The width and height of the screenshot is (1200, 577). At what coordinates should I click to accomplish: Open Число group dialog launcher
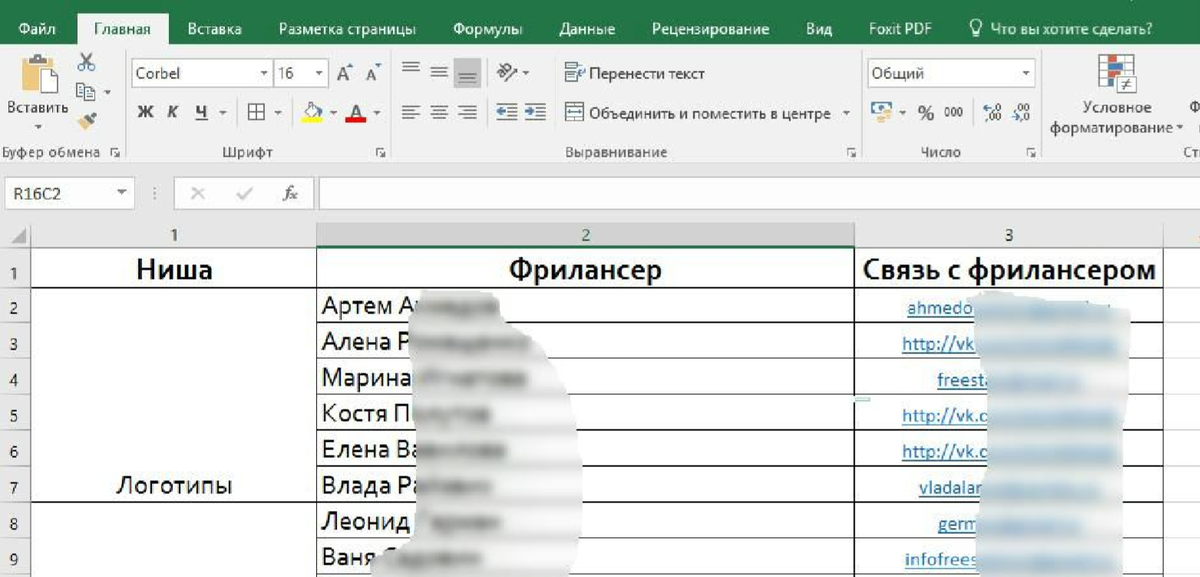pyautogui.click(x=1031, y=153)
